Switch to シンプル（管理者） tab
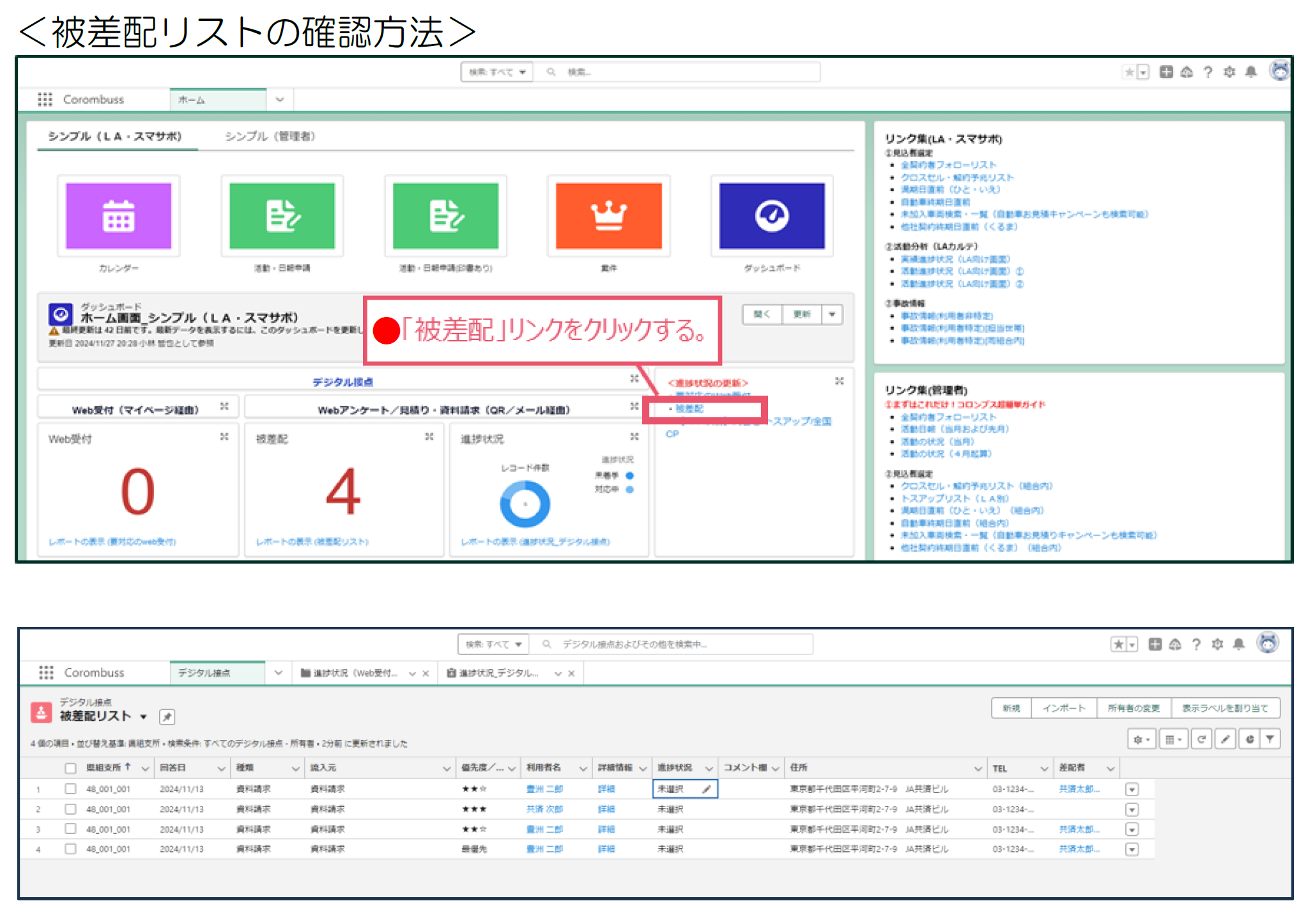 click(270, 137)
